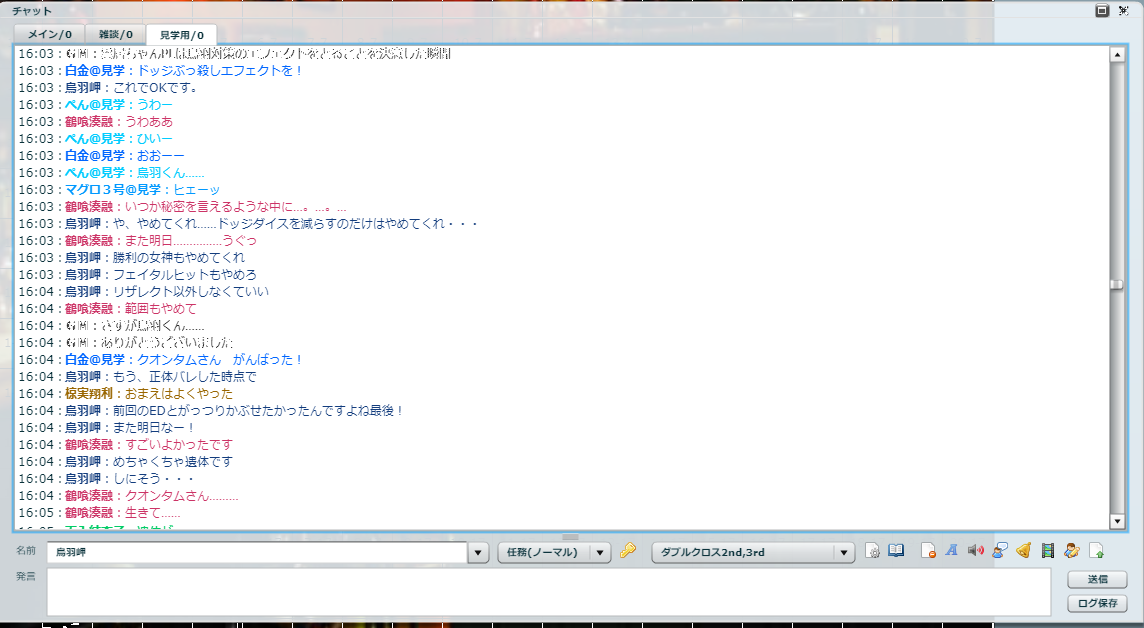This screenshot has height=628, width=1144.
Task: Expand the 名前 name dropdown arrow
Action: pos(478,553)
